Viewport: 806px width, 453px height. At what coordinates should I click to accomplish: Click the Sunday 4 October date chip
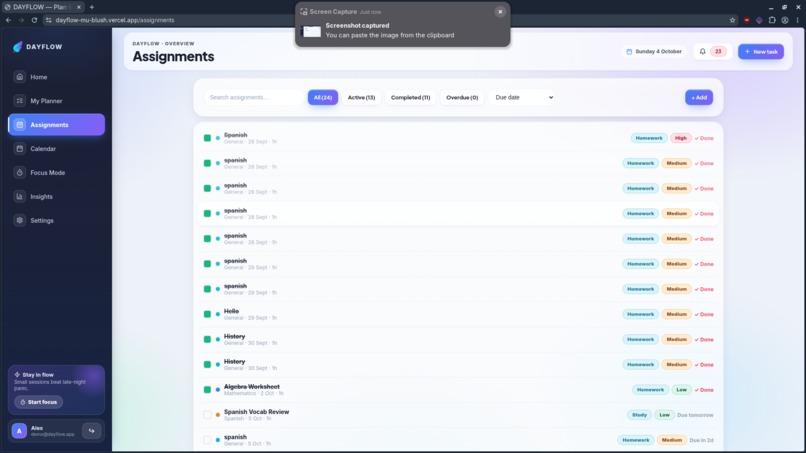coord(654,51)
